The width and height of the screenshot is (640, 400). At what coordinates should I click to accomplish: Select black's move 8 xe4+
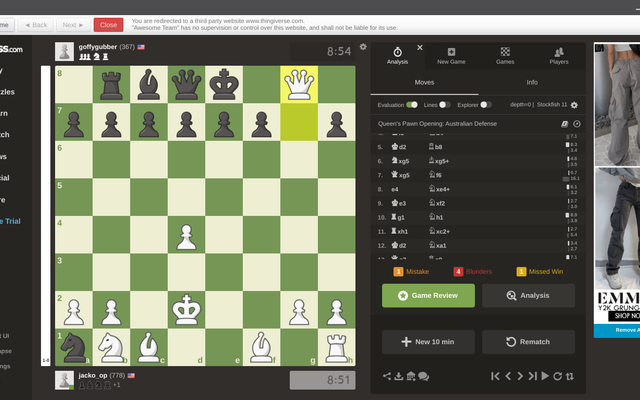[439, 189]
